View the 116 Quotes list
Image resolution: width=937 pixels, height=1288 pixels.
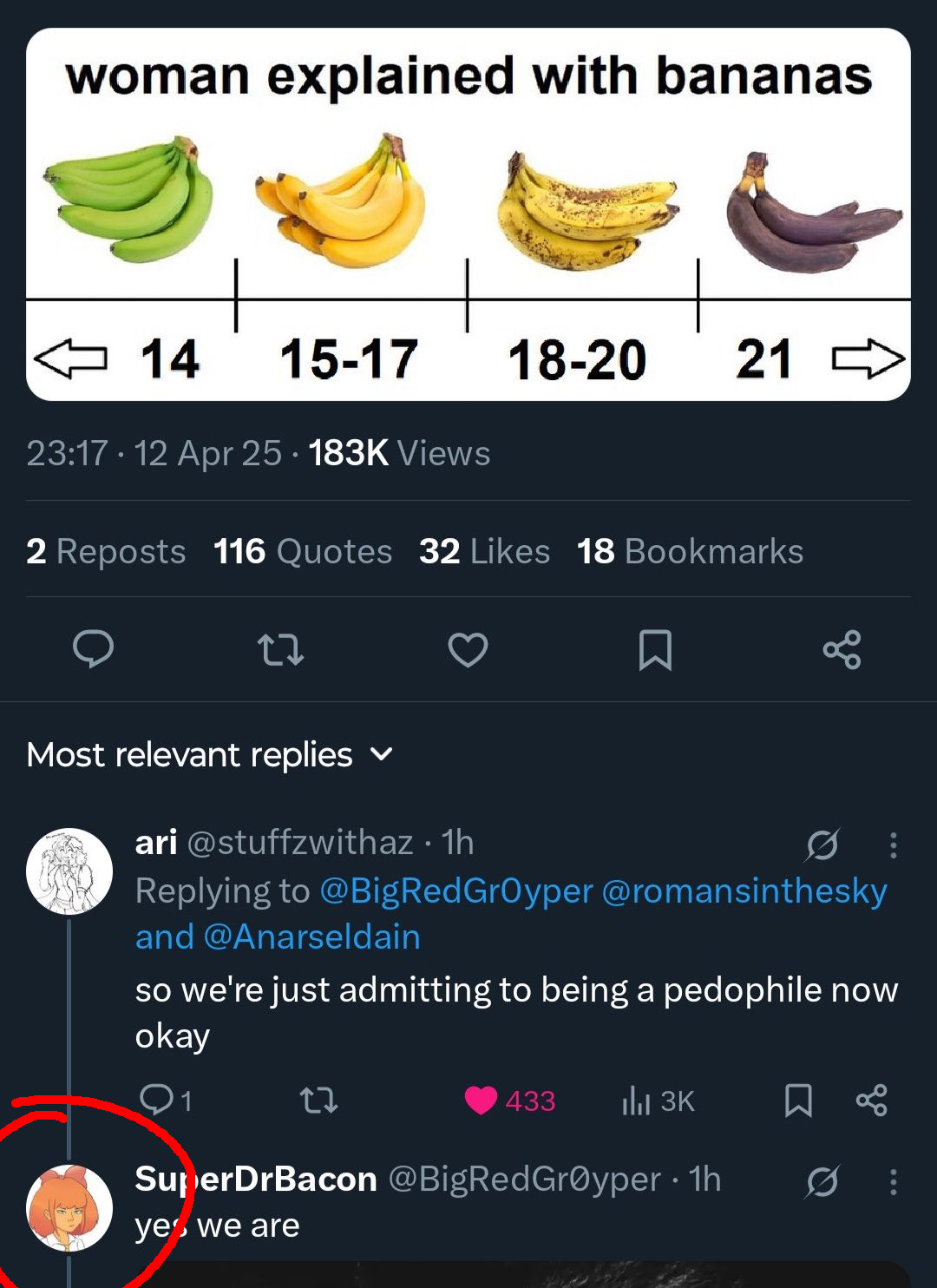point(303,552)
